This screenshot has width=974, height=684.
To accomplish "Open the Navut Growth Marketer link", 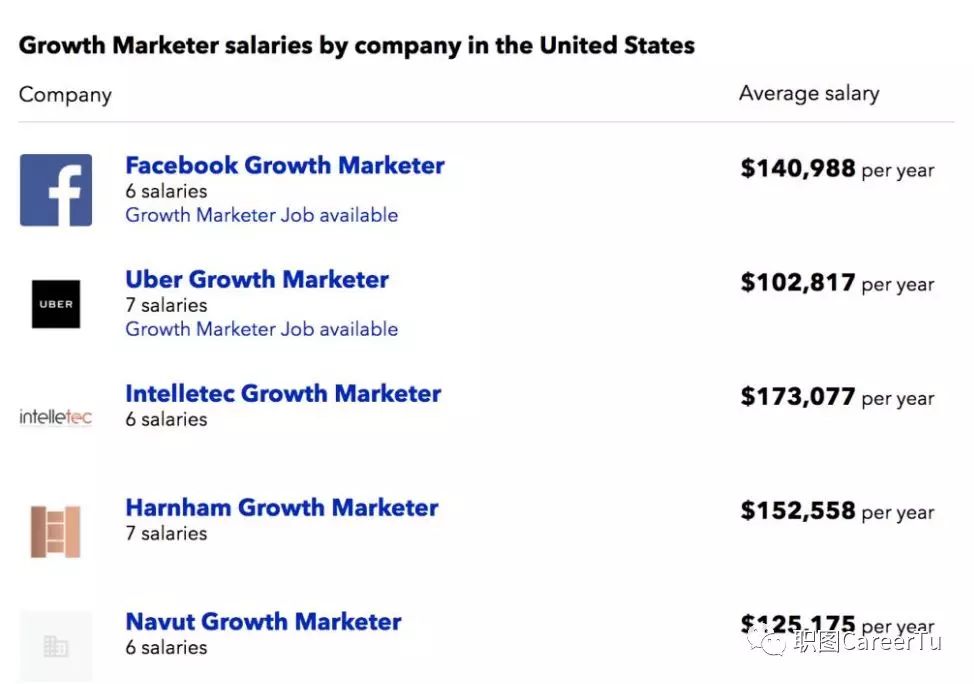I will pos(263,621).
